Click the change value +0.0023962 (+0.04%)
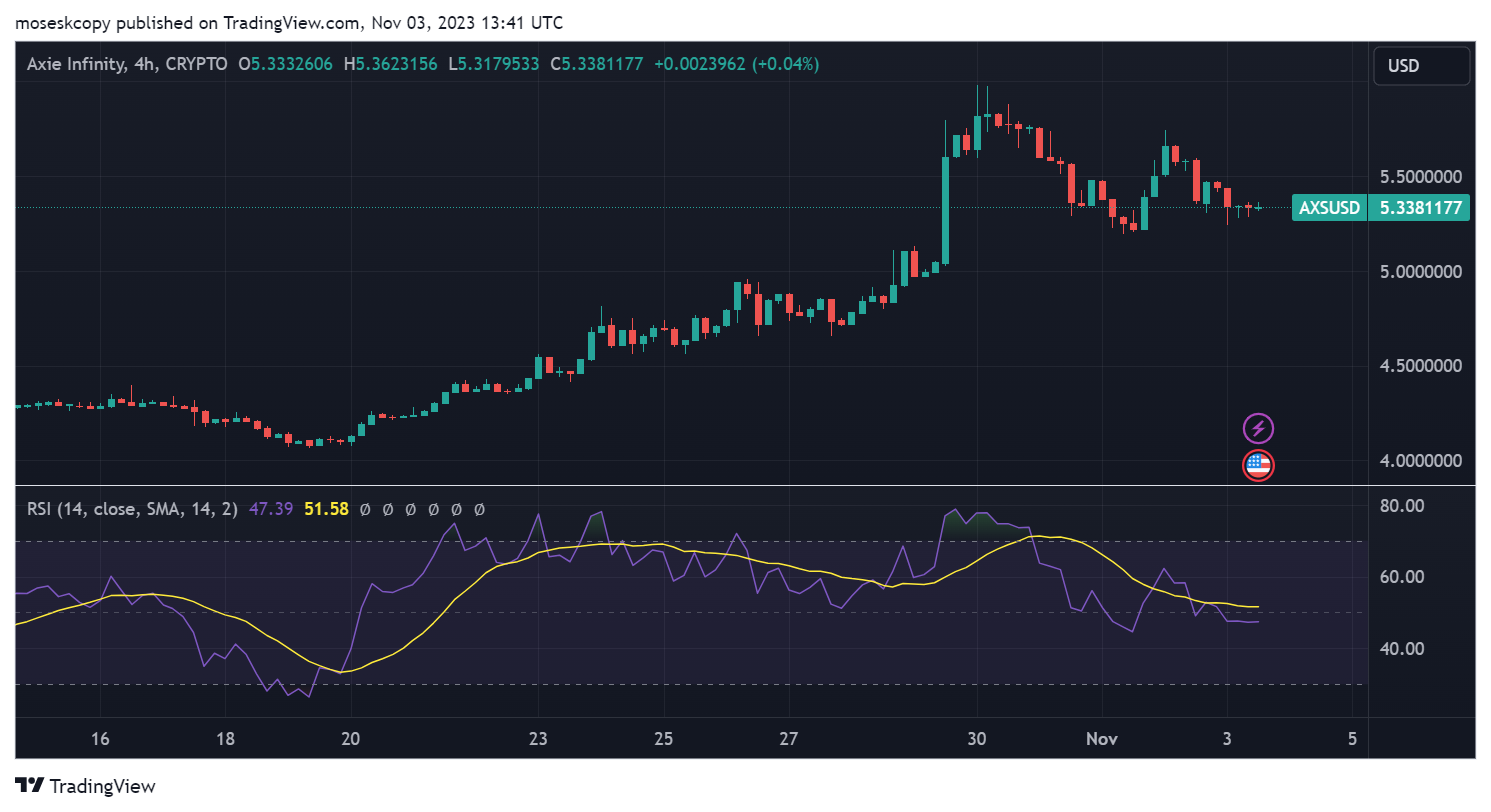The image size is (1491, 812). tap(736, 64)
